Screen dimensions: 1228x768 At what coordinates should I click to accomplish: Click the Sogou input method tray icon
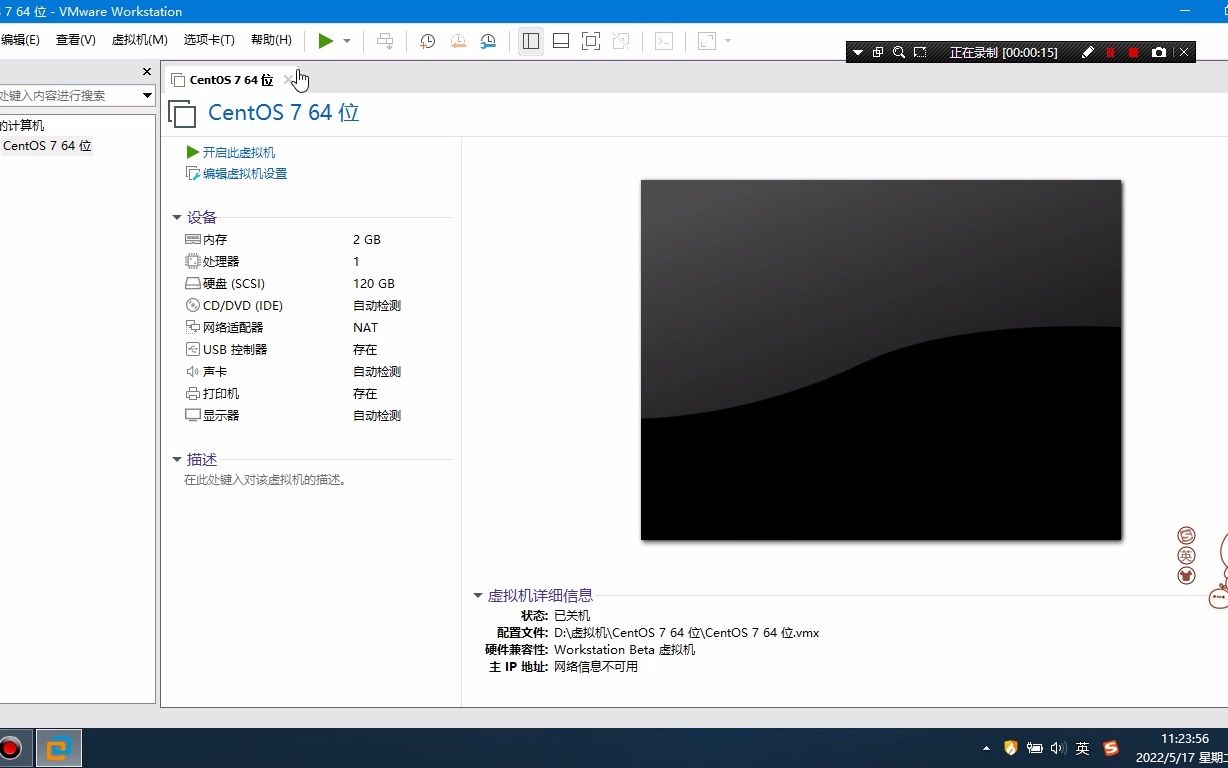[x=1111, y=748]
